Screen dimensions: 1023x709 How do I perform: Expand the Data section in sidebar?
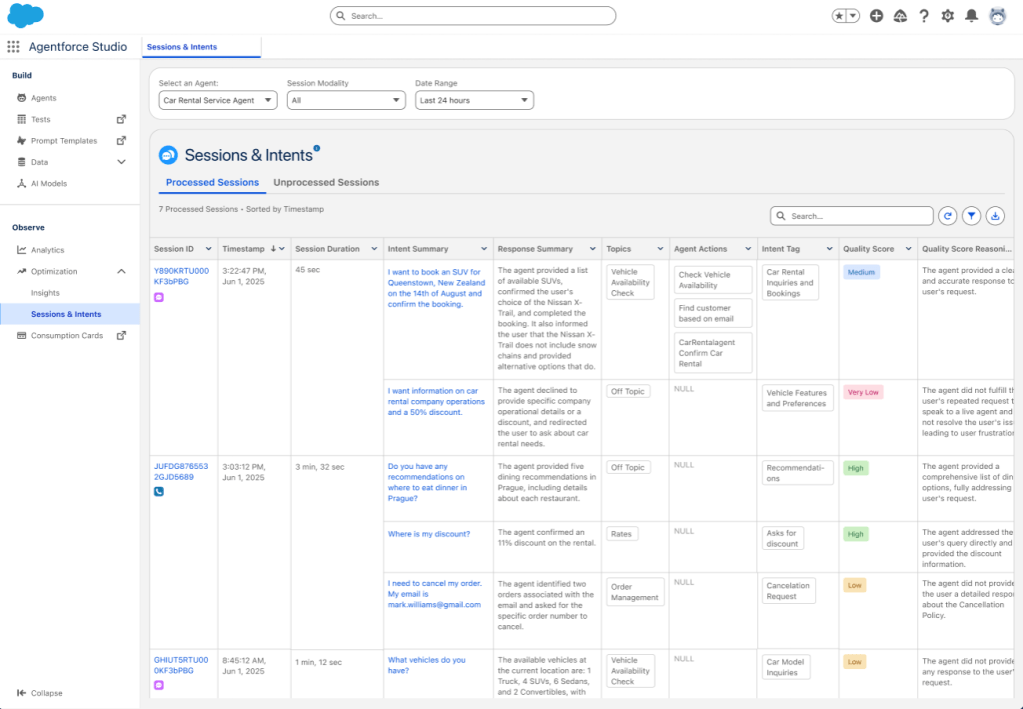click(122, 162)
